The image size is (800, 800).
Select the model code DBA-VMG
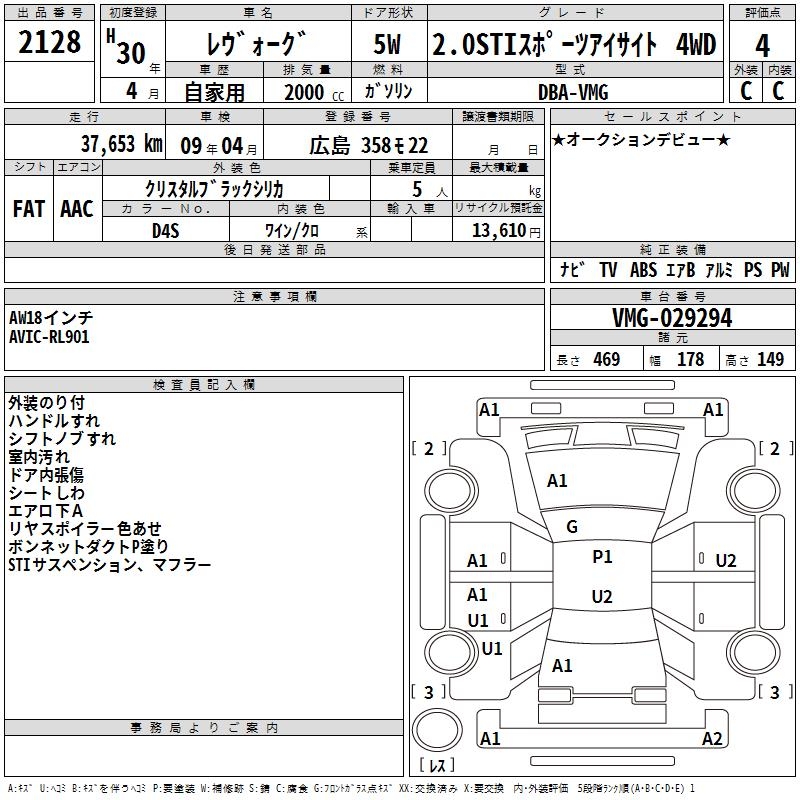(x=573, y=92)
